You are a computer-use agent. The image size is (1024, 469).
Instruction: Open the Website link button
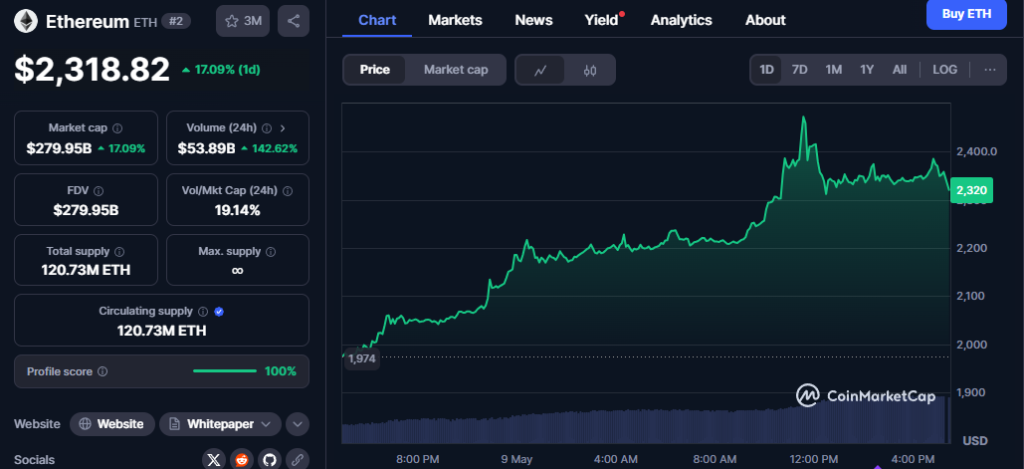(112, 424)
